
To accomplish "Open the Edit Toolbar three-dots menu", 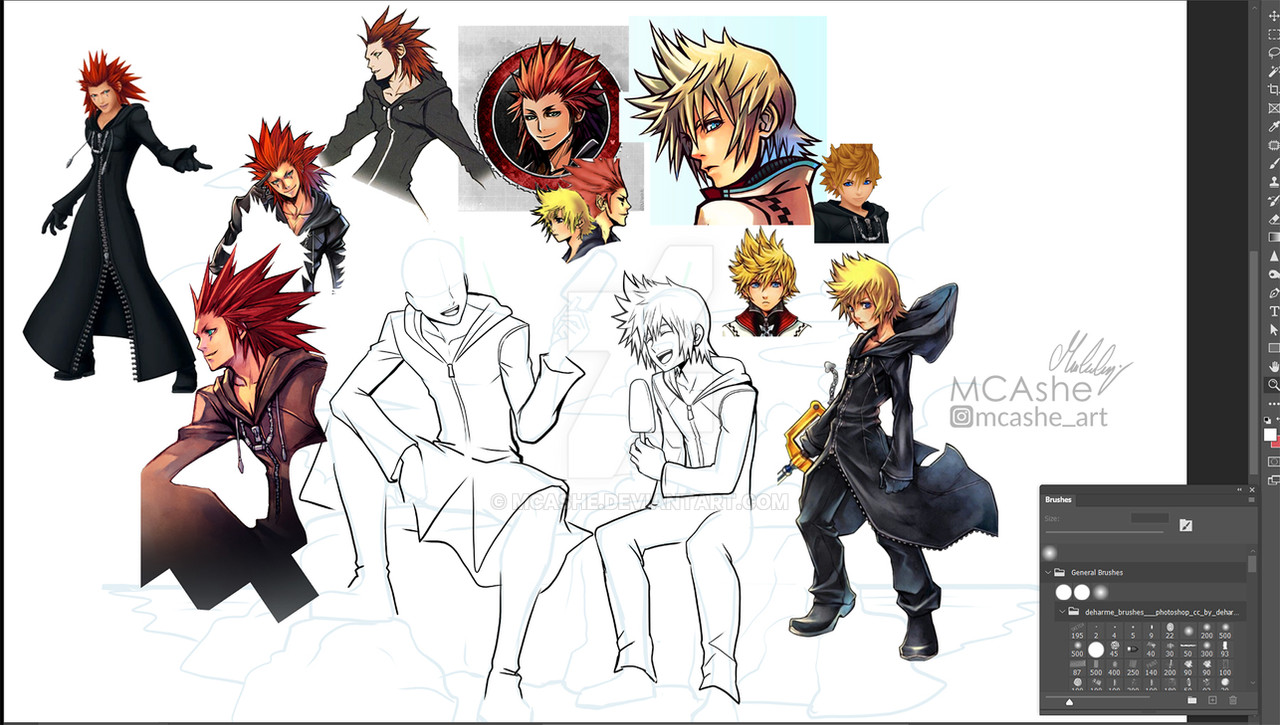I will click(1273, 402).
